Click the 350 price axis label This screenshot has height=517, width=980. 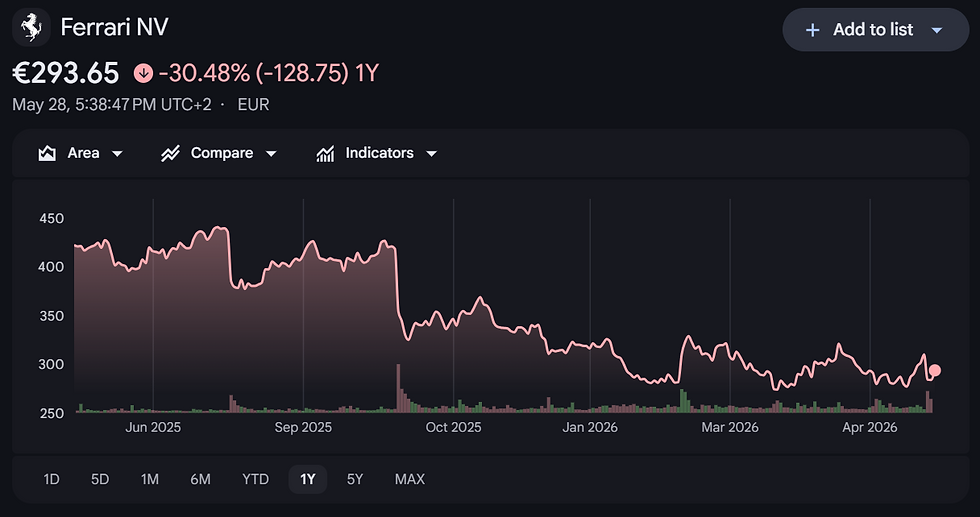coord(51,316)
